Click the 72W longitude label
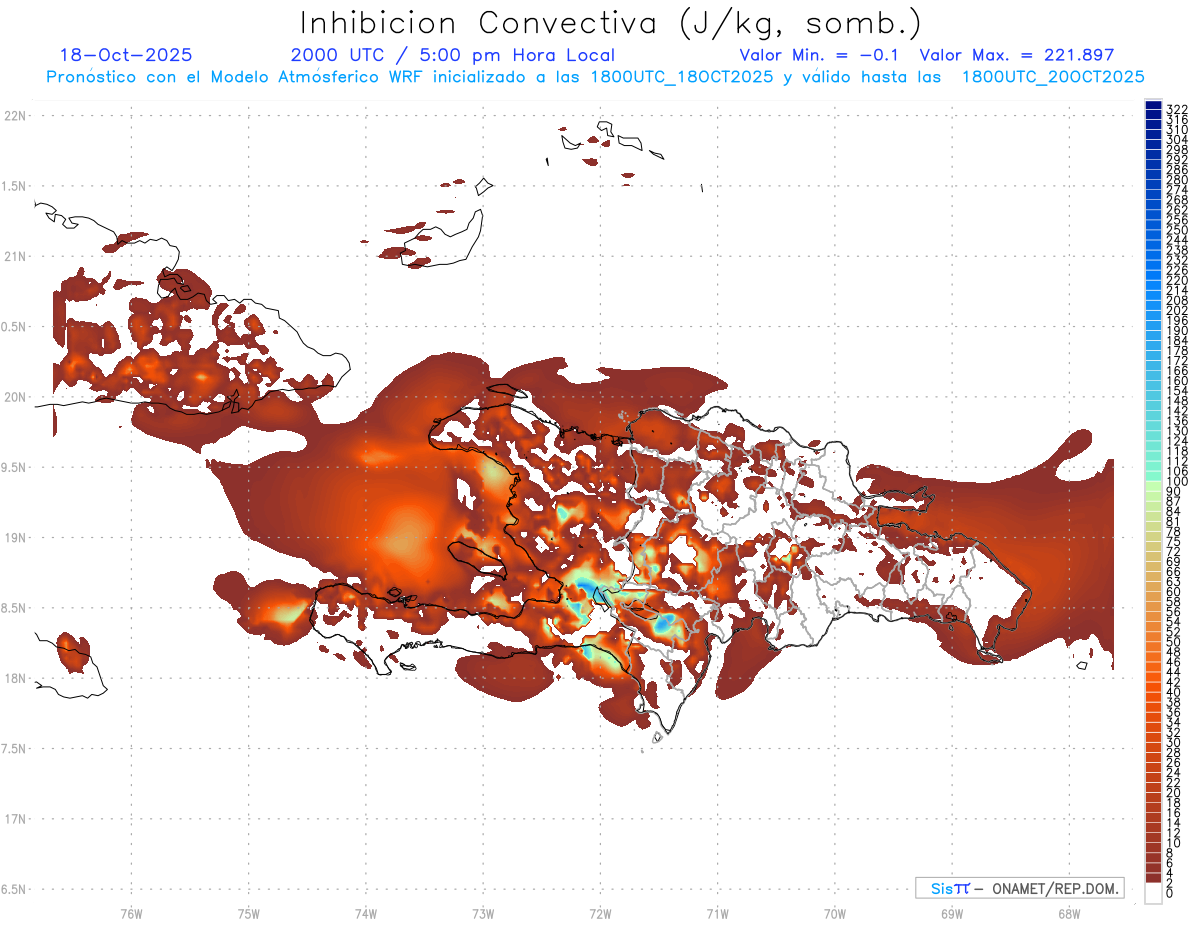 coord(600,913)
